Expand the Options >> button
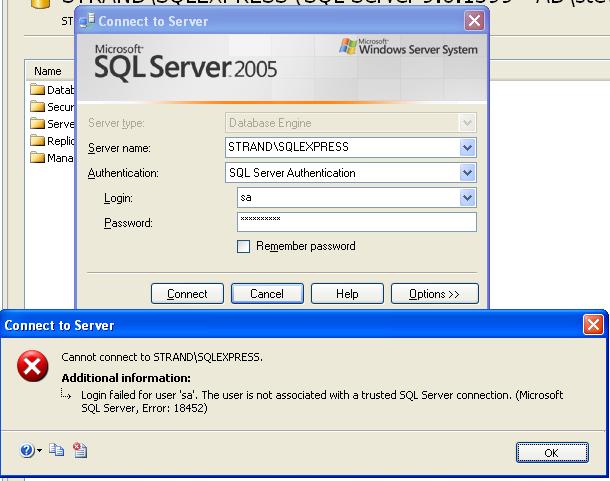The height and width of the screenshot is (481, 610). click(434, 293)
